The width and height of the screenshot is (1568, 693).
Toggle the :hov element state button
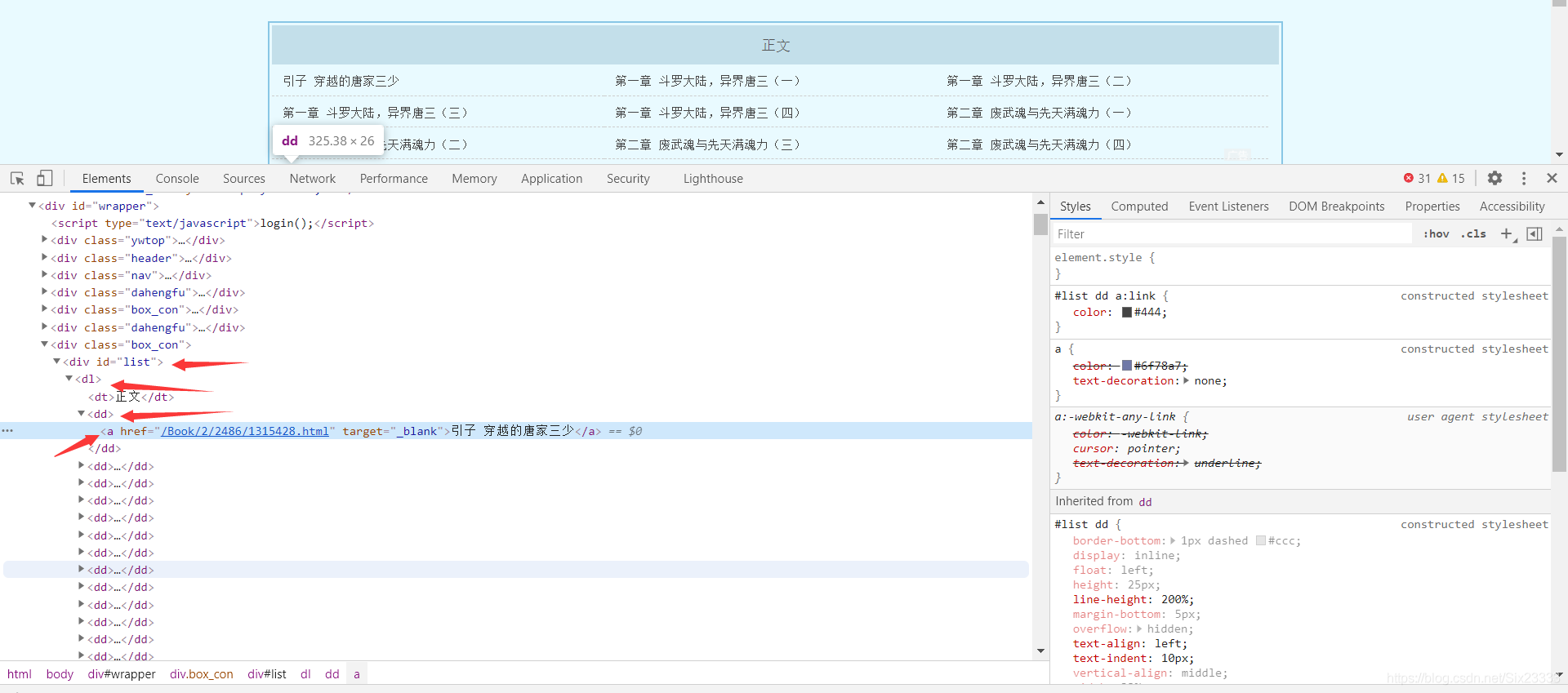click(1437, 234)
